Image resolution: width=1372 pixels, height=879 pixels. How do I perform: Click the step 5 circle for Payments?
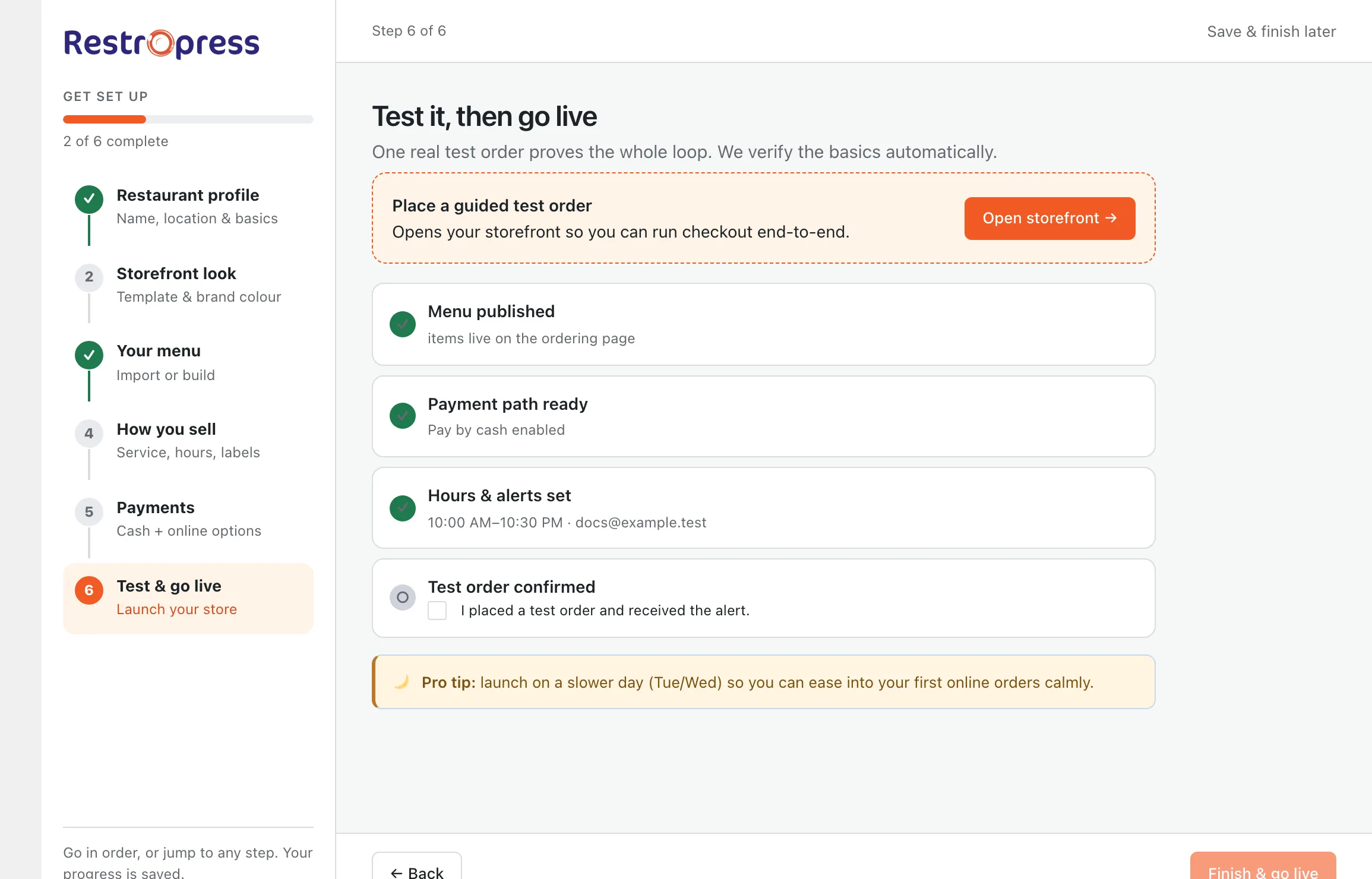coord(89,512)
